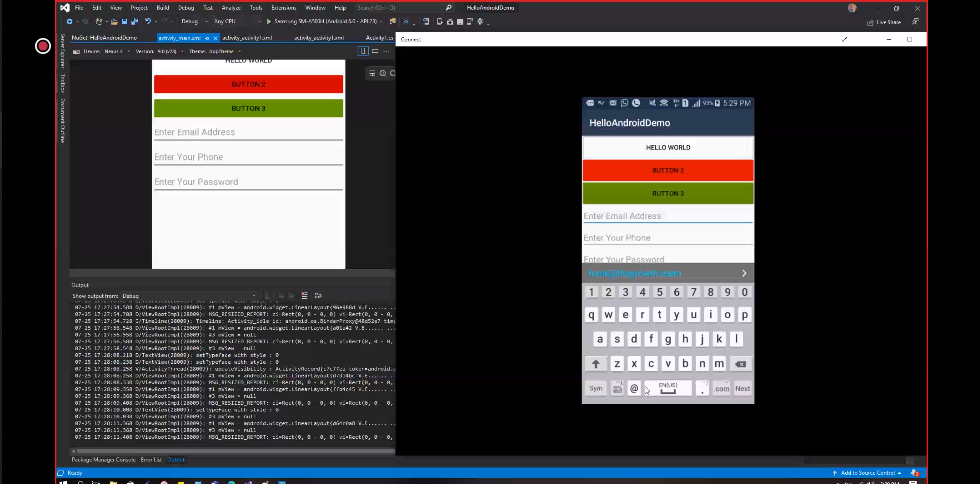The width and height of the screenshot is (980, 484).
Task: Tap the backspace key on phone keyboard
Action: [741, 364]
